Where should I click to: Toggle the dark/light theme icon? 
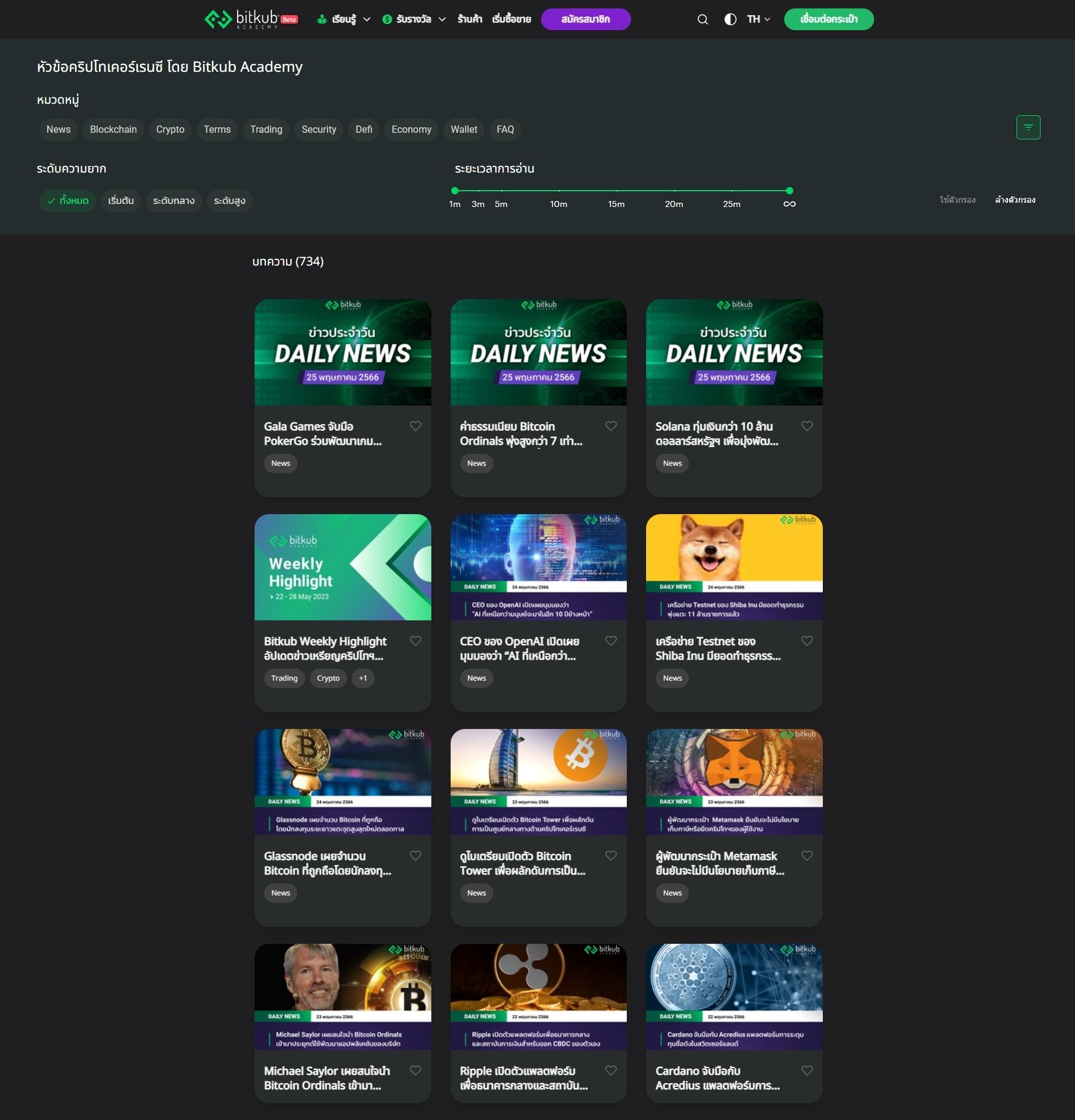[x=731, y=19]
